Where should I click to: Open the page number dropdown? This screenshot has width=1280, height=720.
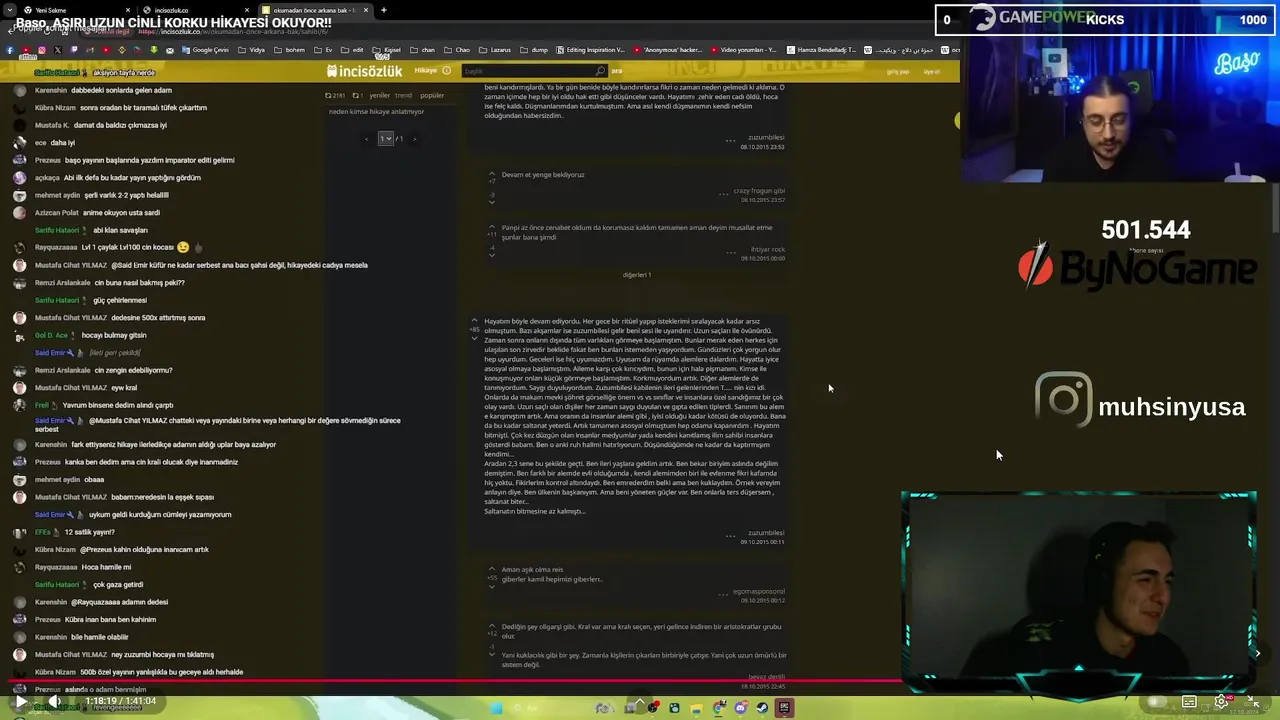pos(385,138)
